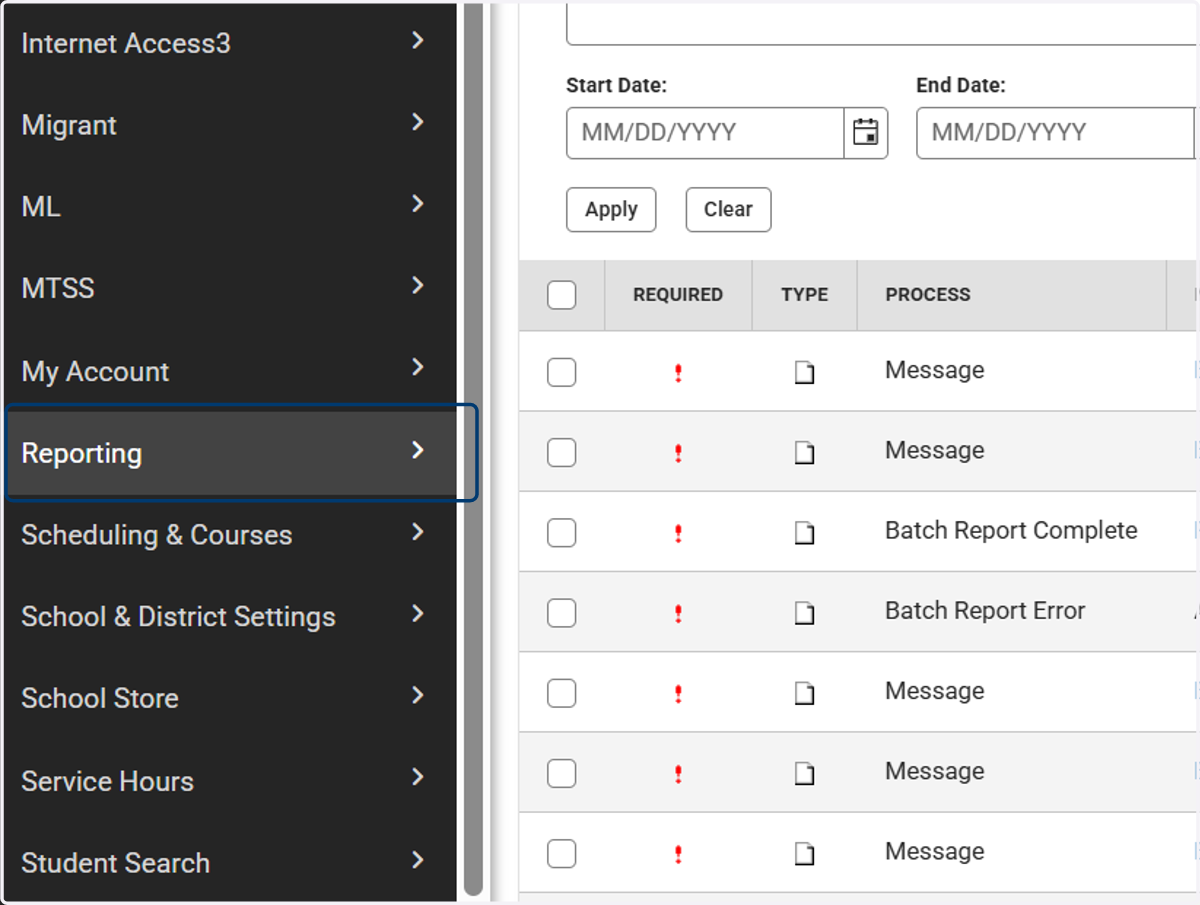Check the box for the Batch Report Error row

[562, 613]
